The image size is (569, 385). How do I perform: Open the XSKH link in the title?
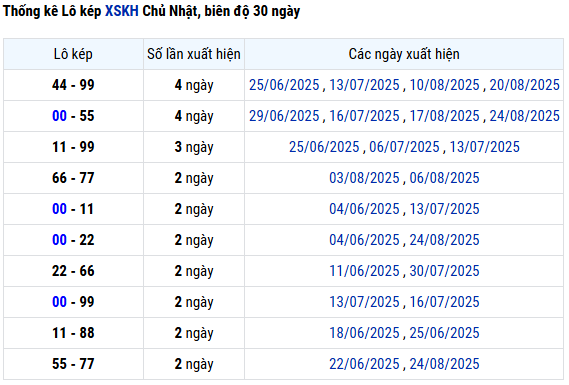pyautogui.click(x=122, y=11)
